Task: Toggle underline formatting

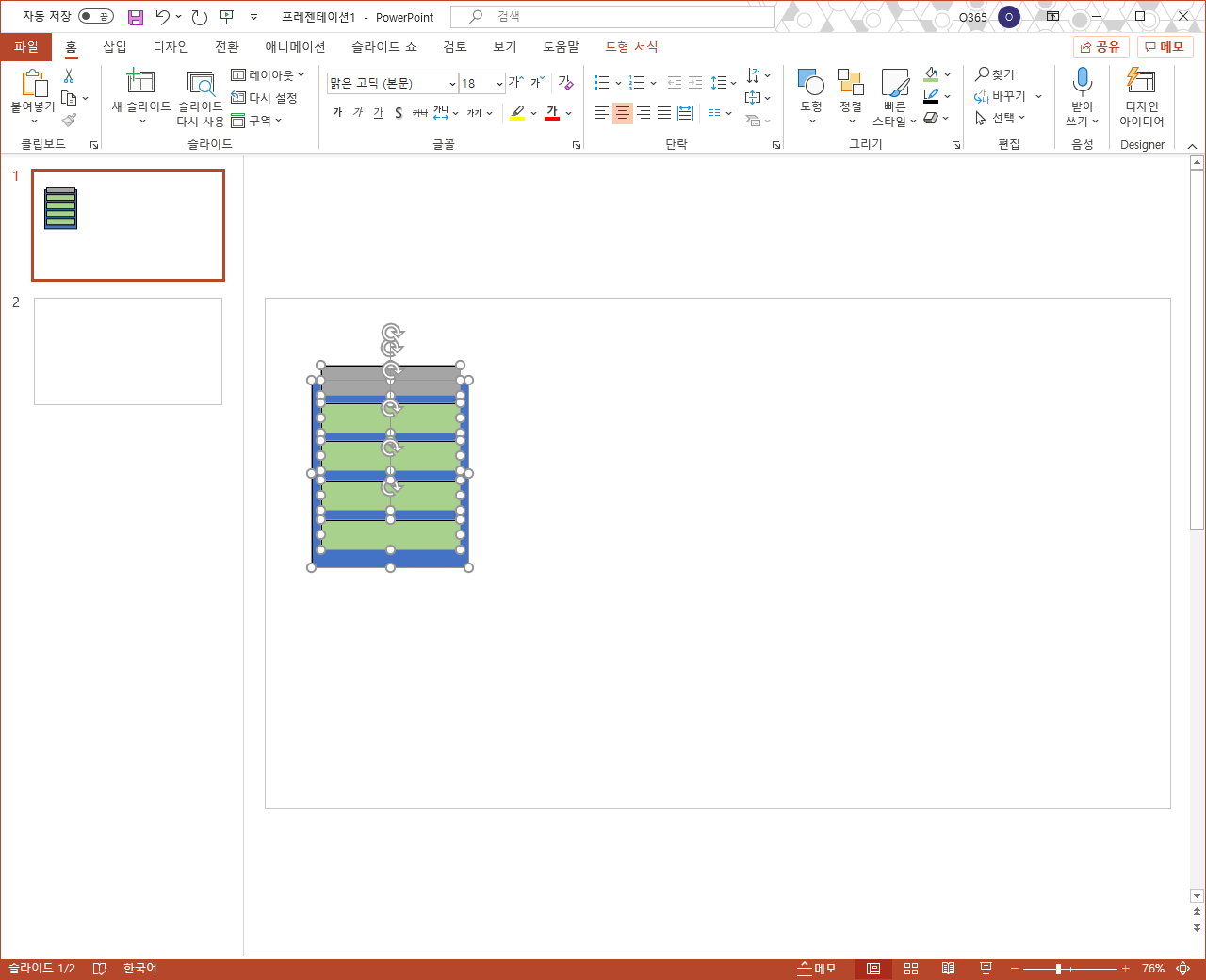Action: (378, 113)
